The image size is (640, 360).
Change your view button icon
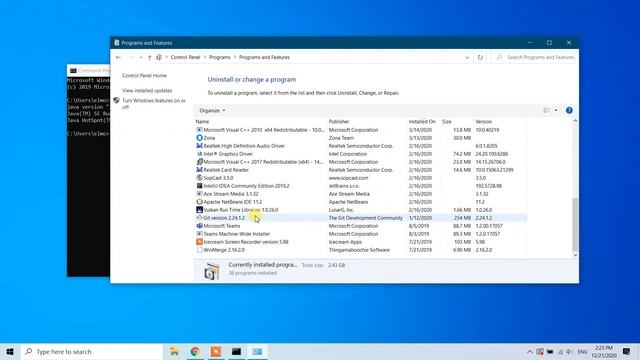pyautogui.click(x=547, y=110)
